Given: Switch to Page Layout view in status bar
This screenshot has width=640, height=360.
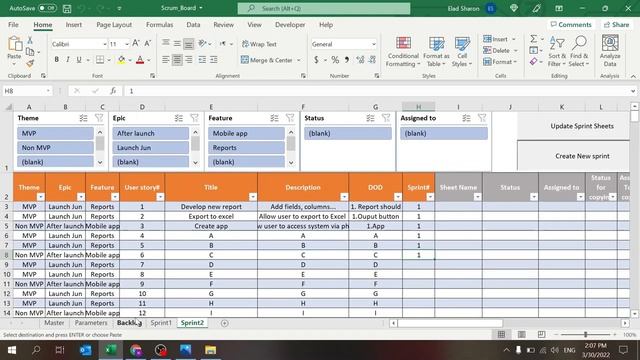Looking at the screenshot, I should (521, 335).
